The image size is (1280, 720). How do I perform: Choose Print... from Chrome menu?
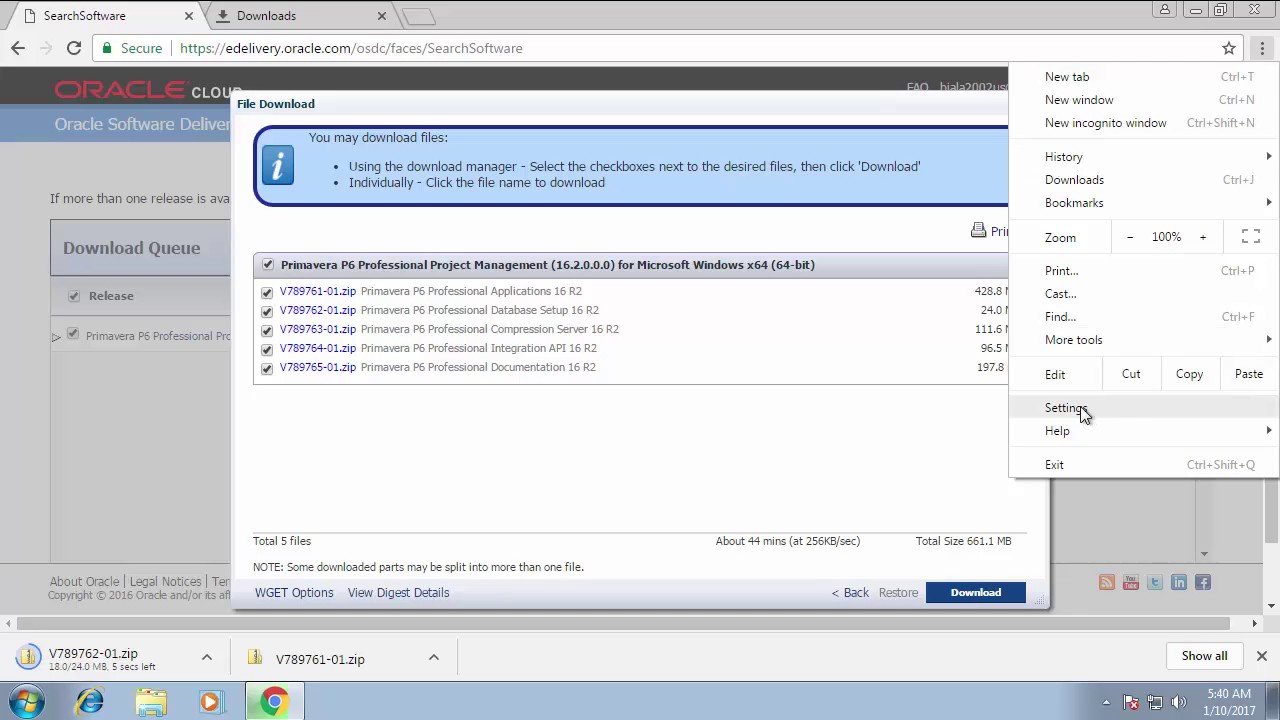click(x=1144, y=271)
